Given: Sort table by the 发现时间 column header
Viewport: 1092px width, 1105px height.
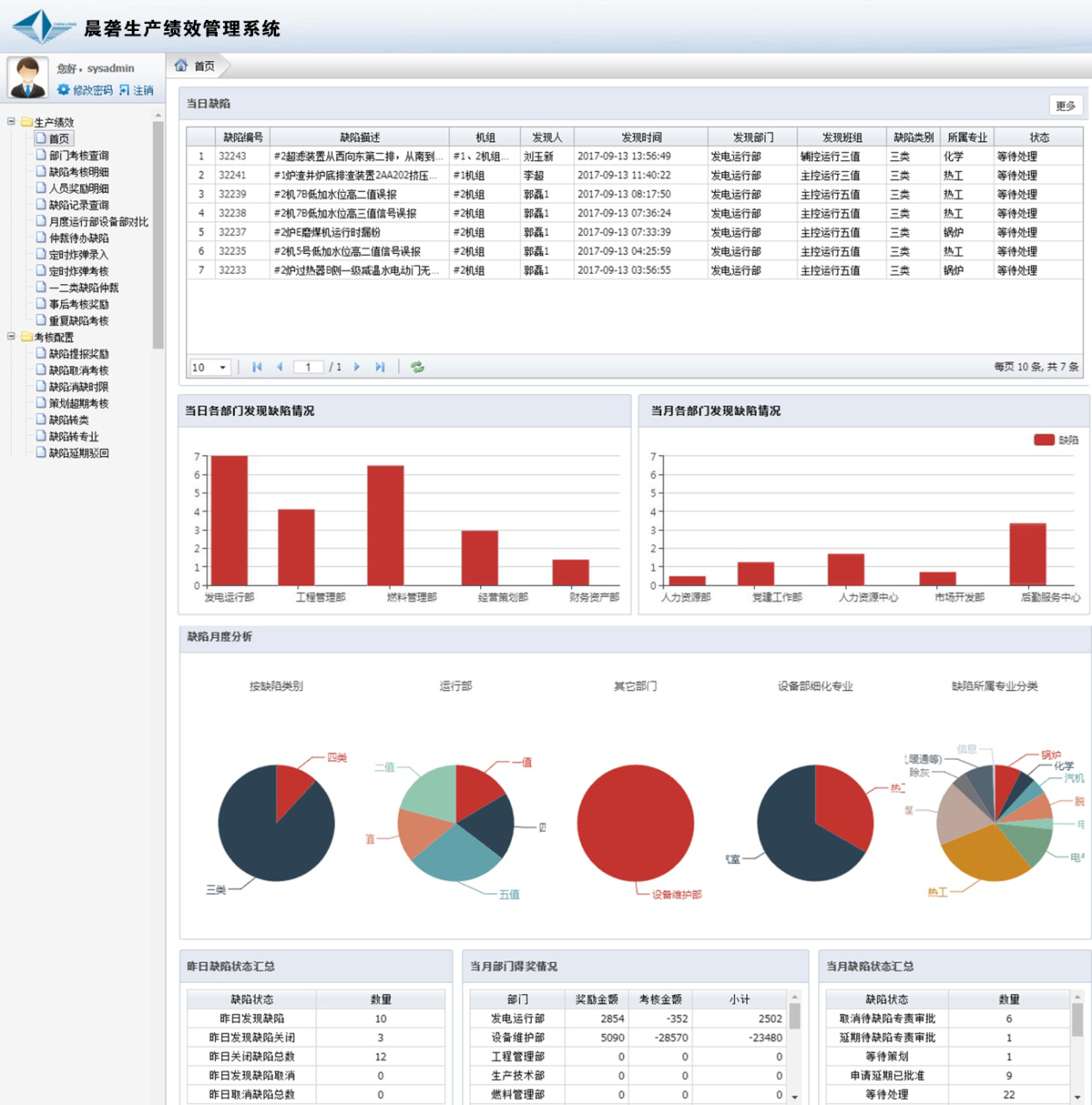Looking at the screenshot, I should tap(641, 137).
